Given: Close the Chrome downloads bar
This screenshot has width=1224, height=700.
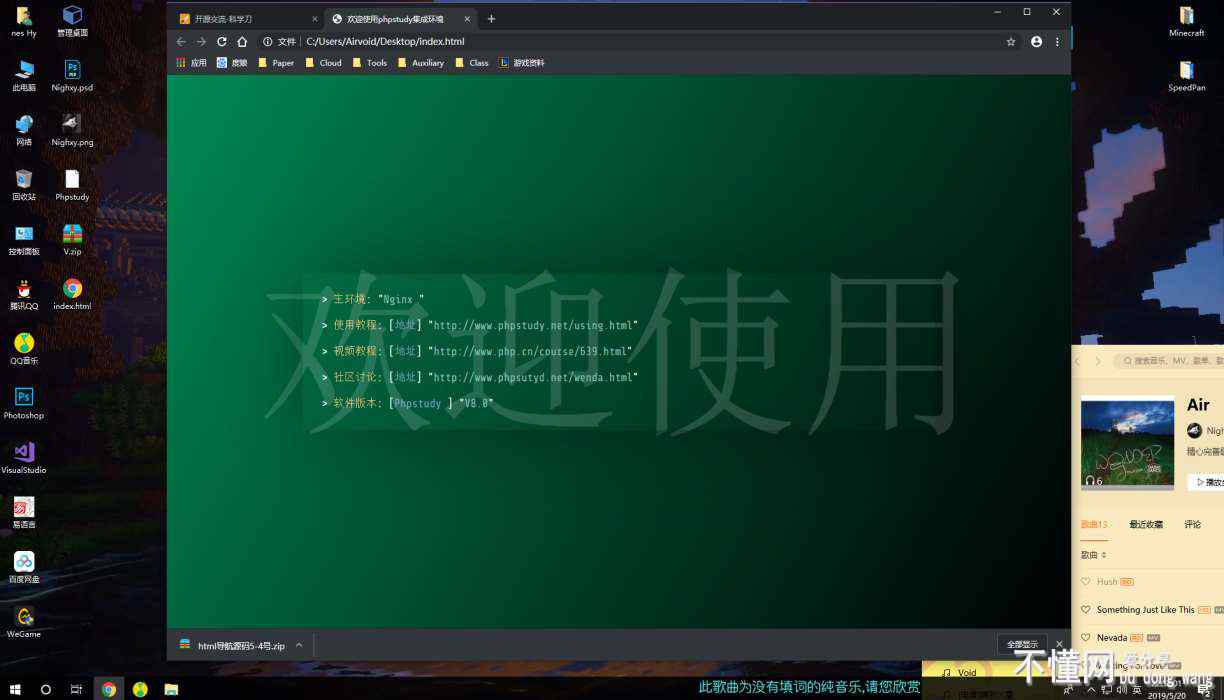Looking at the screenshot, I should 1059,645.
